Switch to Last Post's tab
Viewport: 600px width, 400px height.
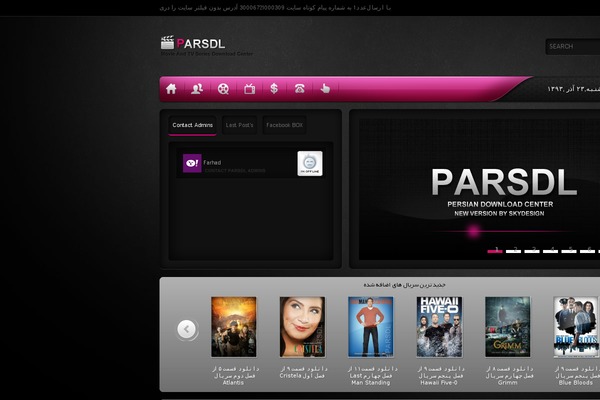point(240,125)
